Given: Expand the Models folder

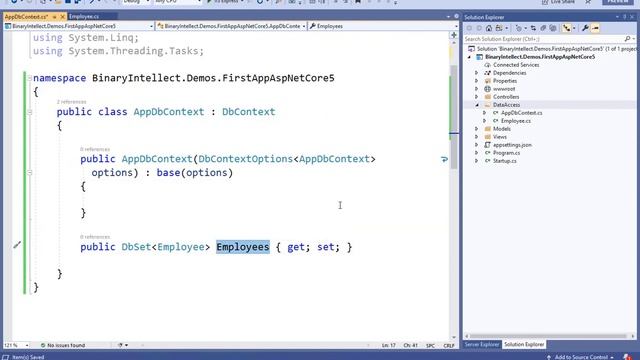Looking at the screenshot, I should click(476, 129).
